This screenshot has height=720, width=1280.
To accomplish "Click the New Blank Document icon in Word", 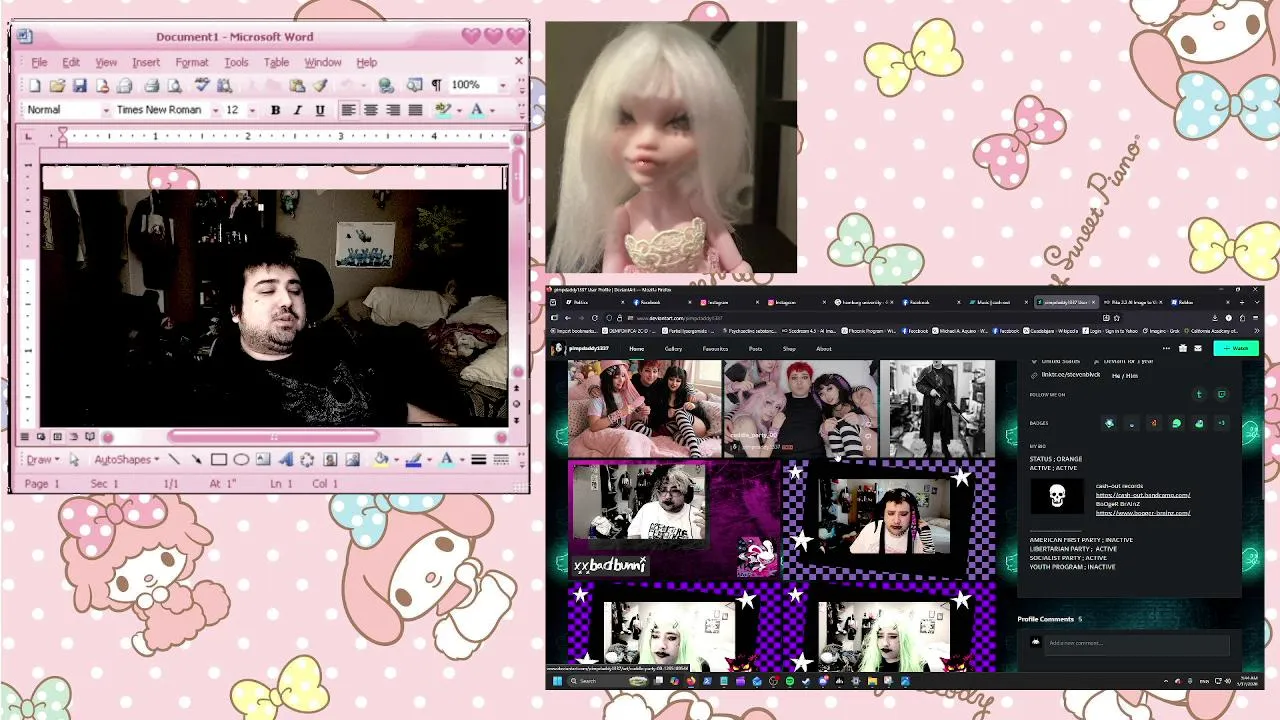I will (35, 86).
